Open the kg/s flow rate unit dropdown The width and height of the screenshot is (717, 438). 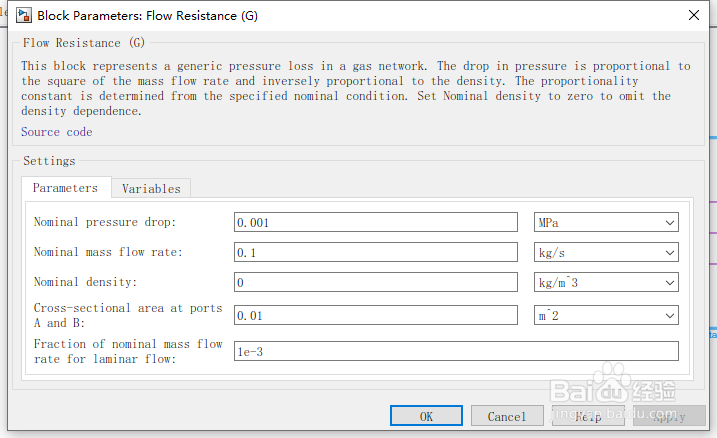[x=606, y=252]
